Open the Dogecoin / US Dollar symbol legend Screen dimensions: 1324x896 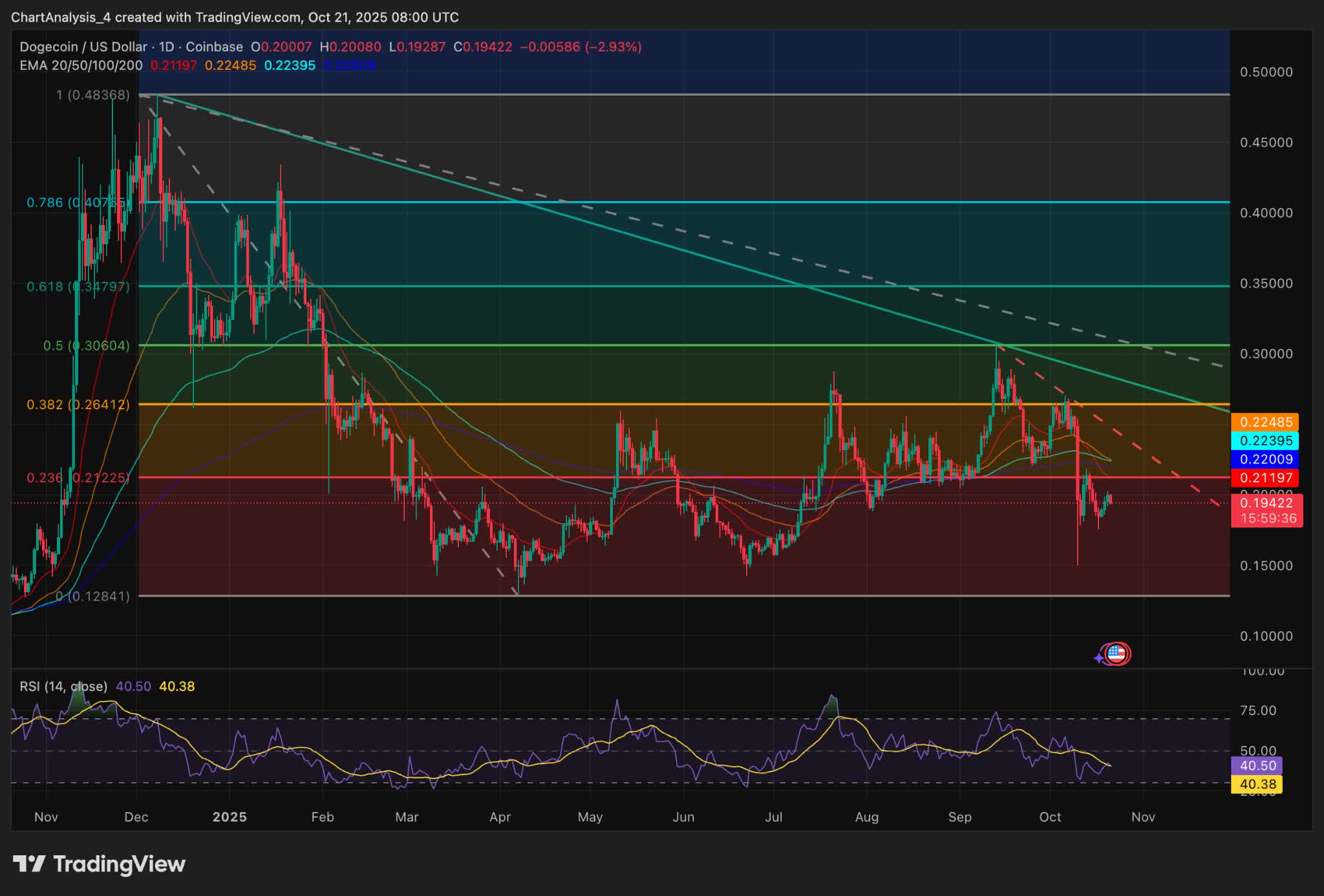83,47
